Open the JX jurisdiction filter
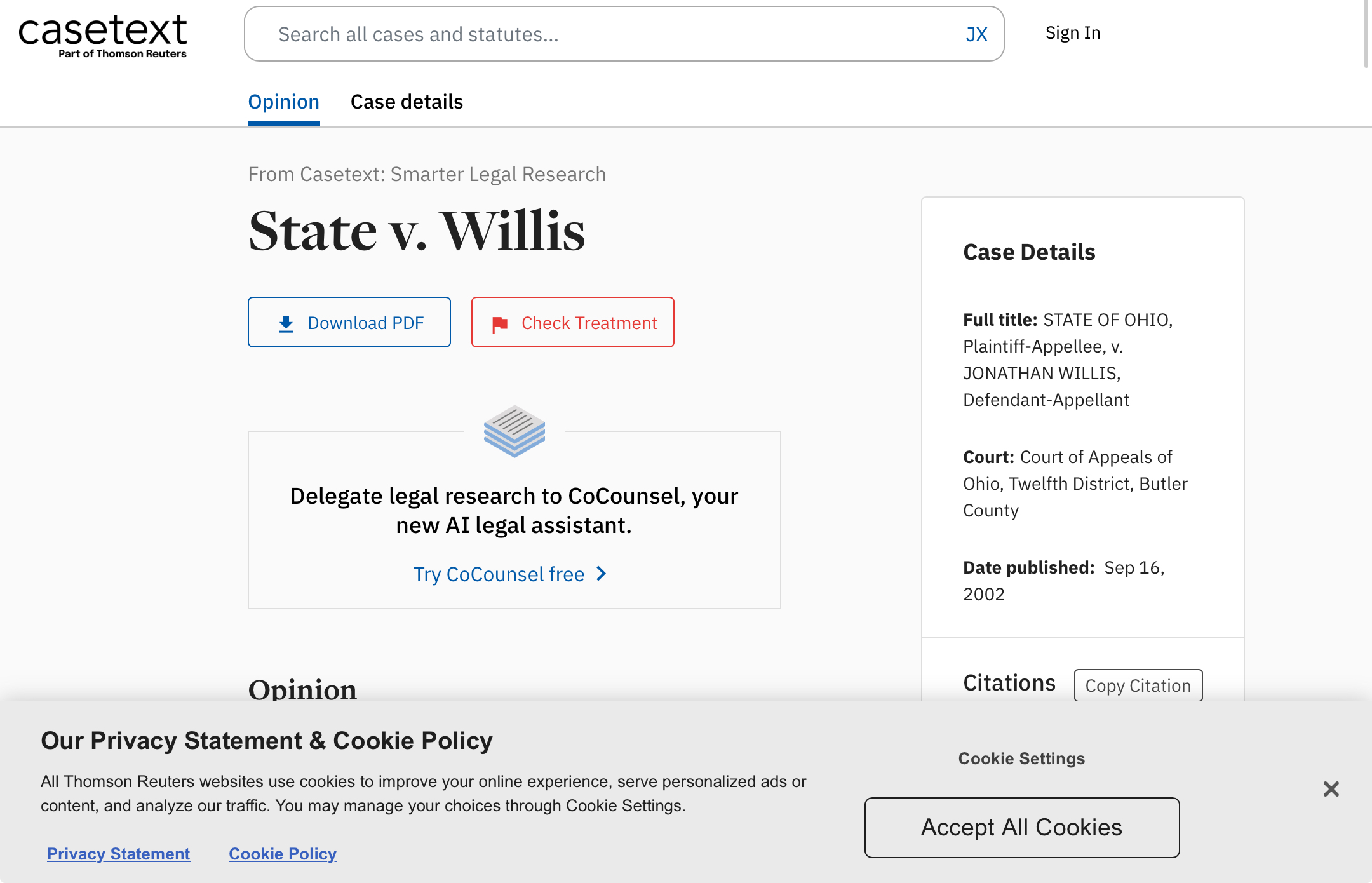 tap(976, 34)
